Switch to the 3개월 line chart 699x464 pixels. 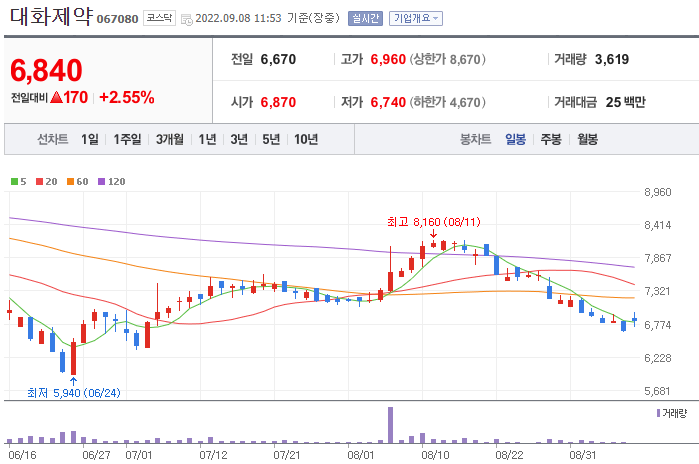(x=169, y=140)
